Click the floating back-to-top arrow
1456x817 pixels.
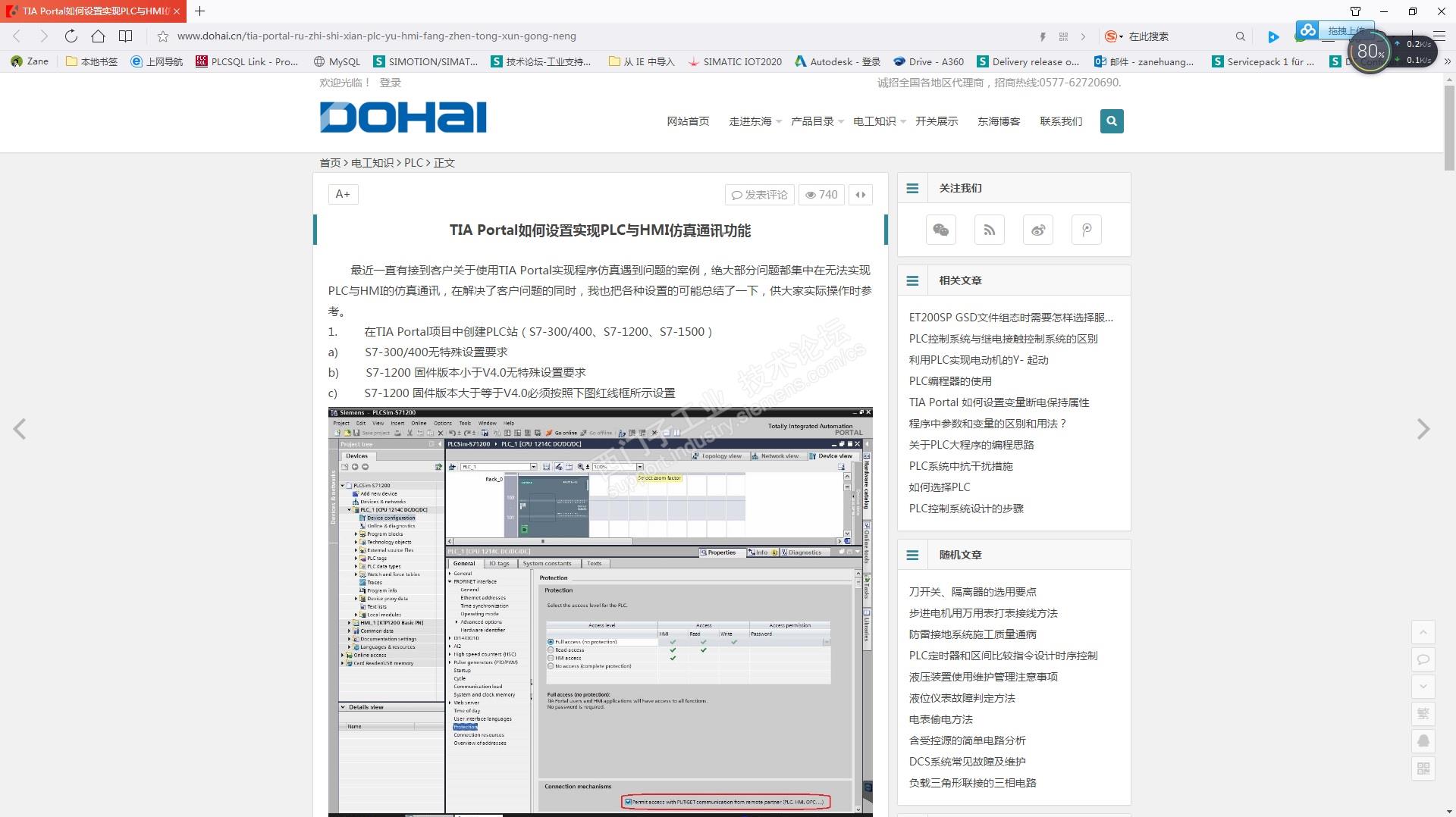coord(1423,632)
